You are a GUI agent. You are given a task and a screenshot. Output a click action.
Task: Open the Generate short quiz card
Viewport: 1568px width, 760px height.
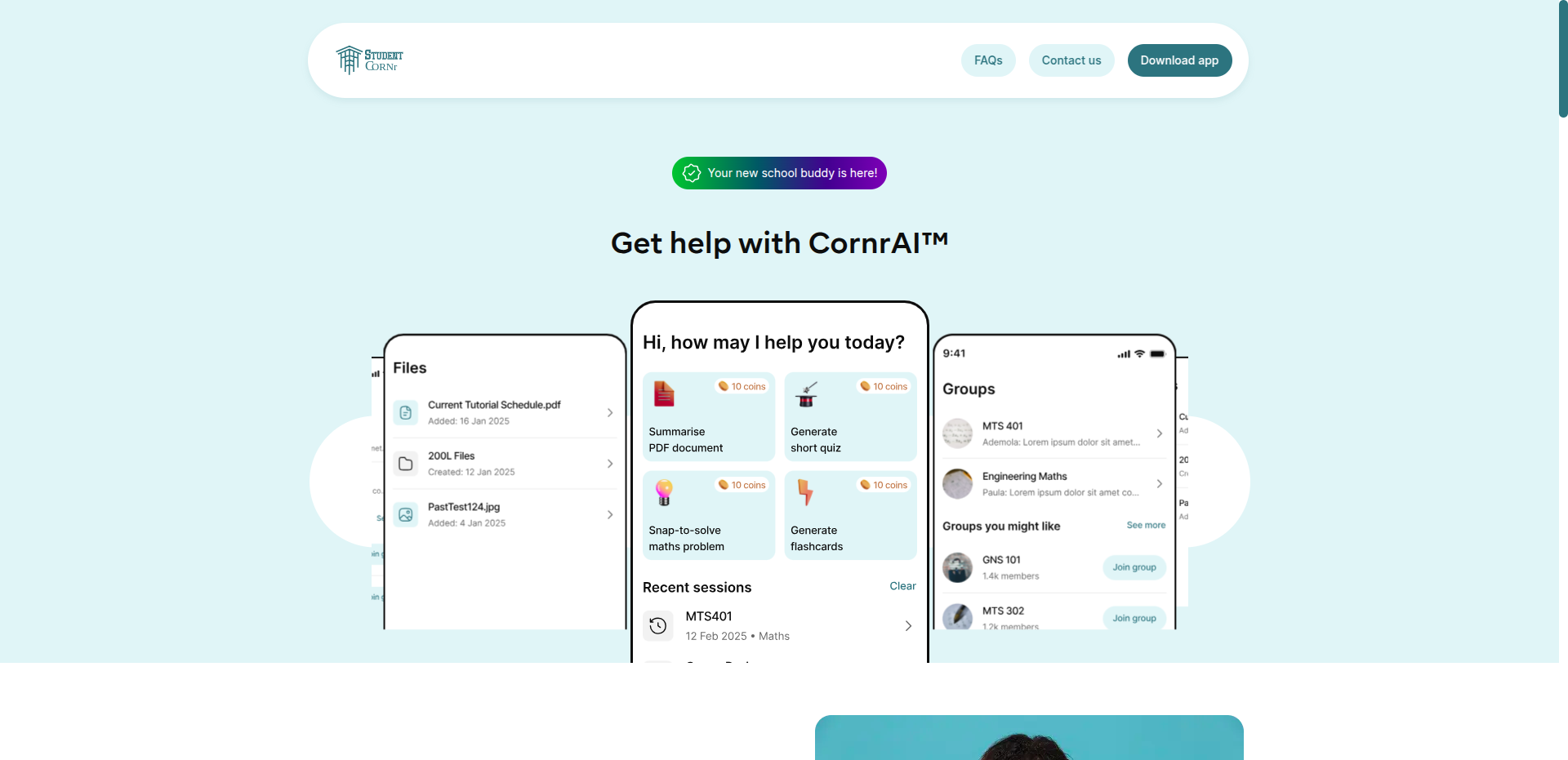pyautogui.click(x=851, y=417)
